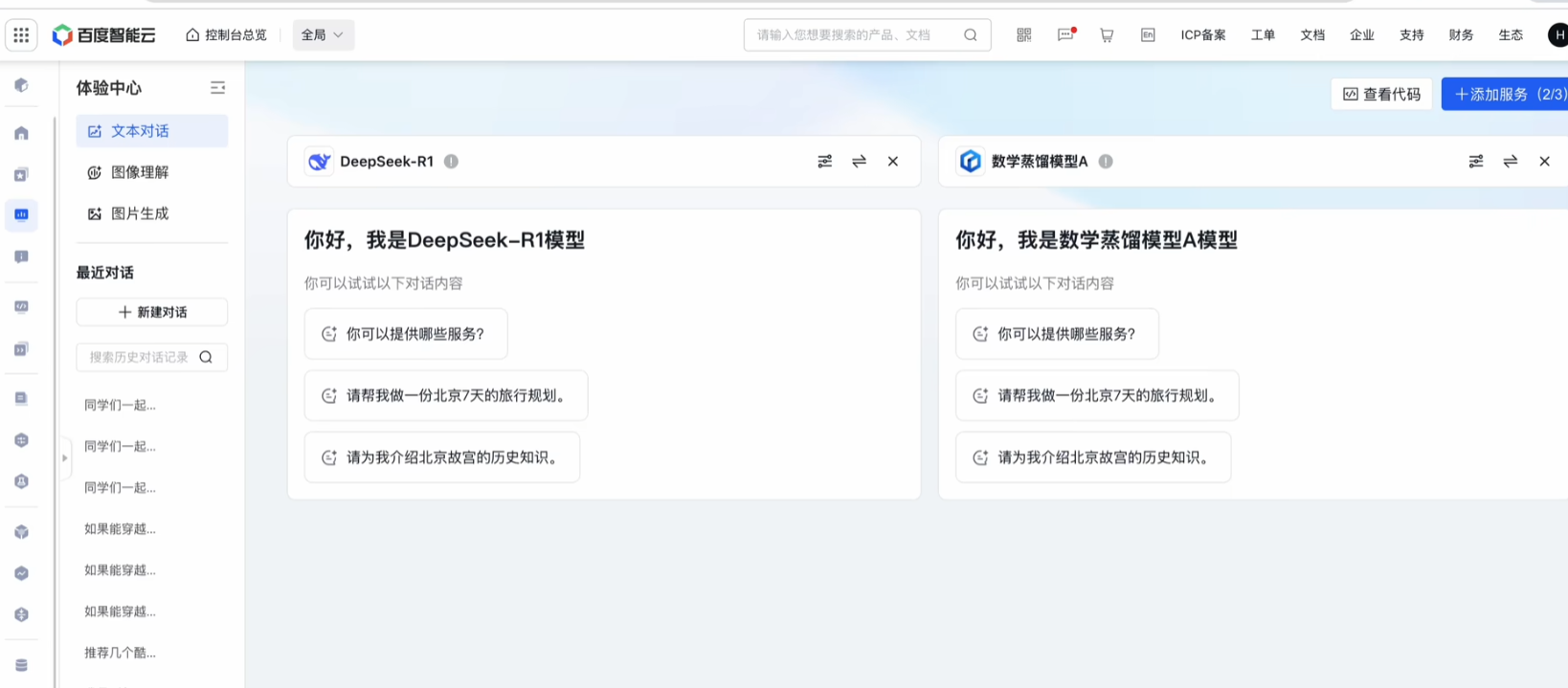Open 数学蒸馏模型A parameter settings icon
The height and width of the screenshot is (688, 1568).
(1476, 162)
